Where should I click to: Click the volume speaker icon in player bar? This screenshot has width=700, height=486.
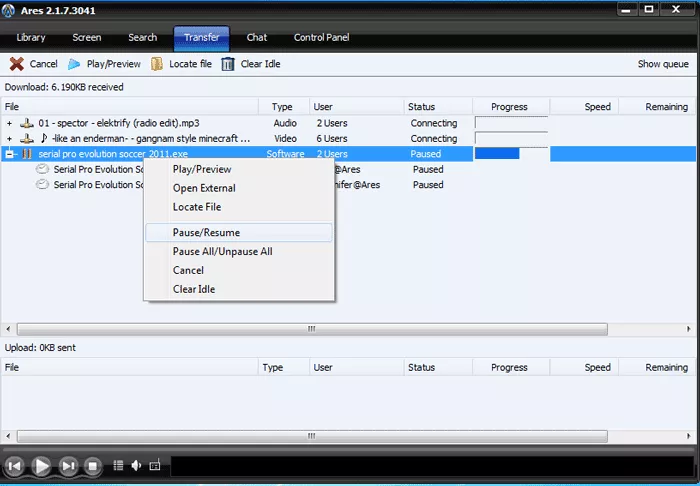click(136, 465)
